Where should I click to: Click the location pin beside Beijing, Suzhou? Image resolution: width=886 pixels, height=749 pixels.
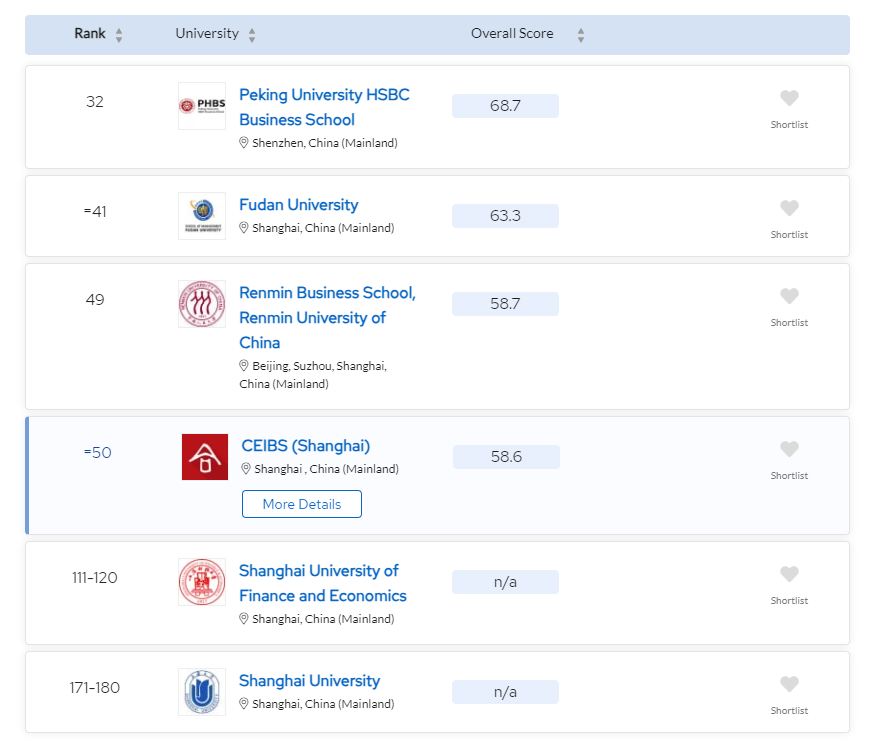click(x=244, y=365)
